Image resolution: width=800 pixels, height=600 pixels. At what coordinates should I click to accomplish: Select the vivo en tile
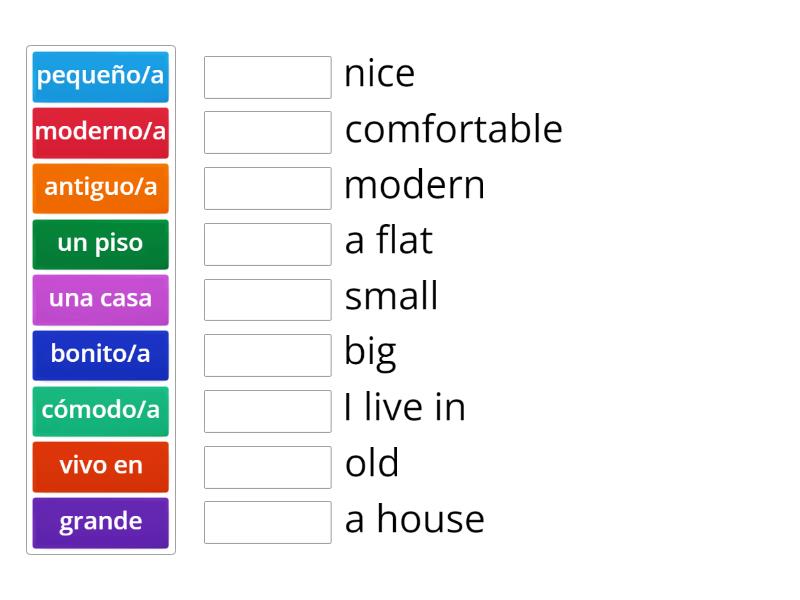click(x=100, y=466)
